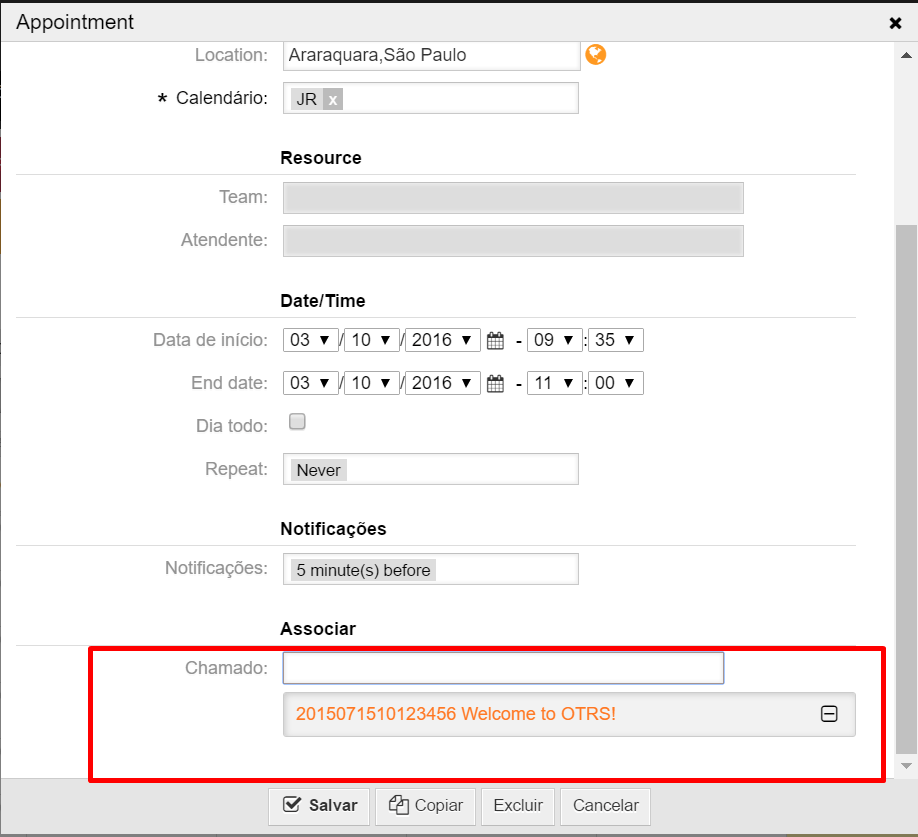
Task: Open the Repeat Never selector
Action: (430, 469)
